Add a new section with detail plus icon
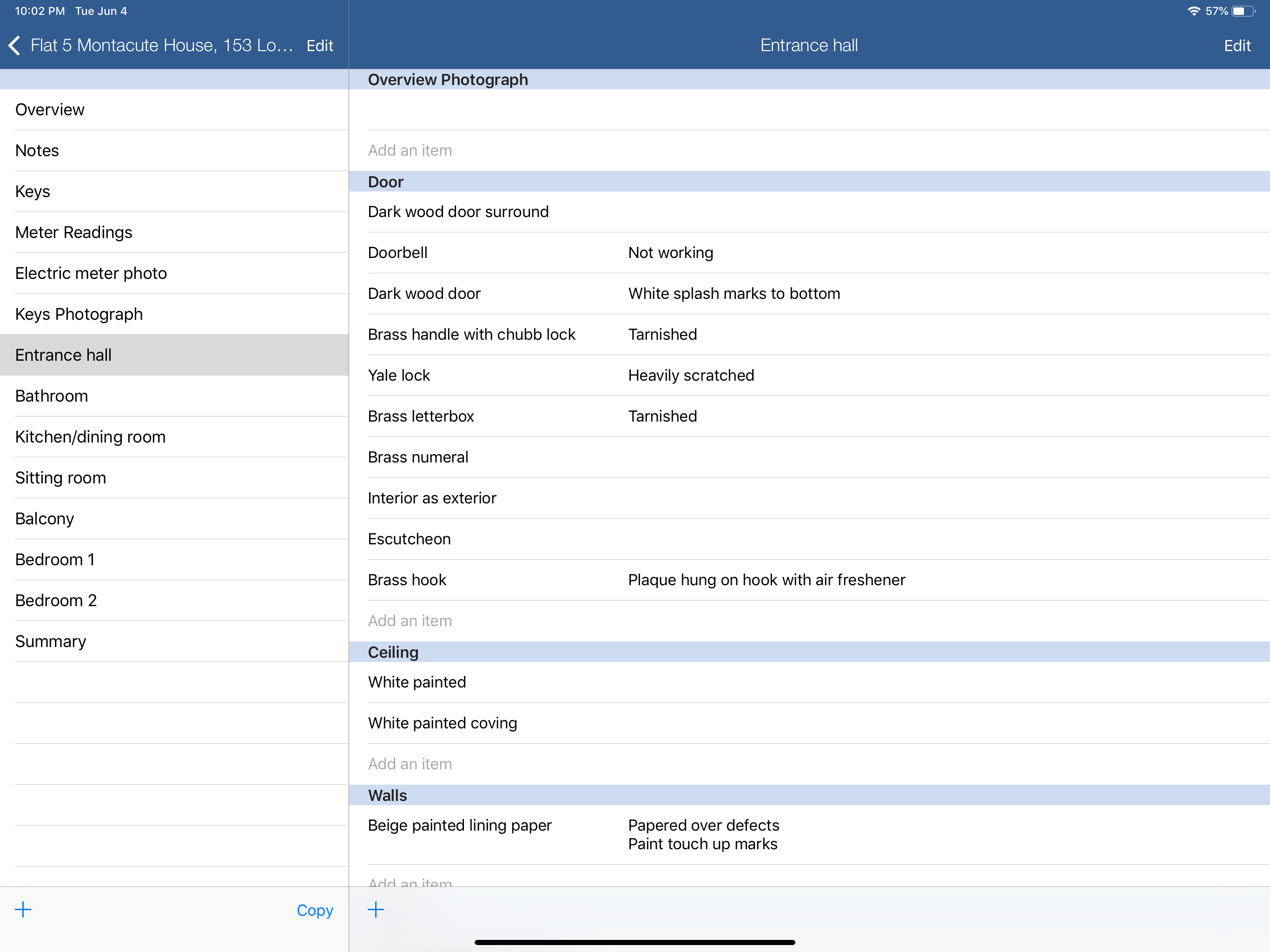Image resolution: width=1270 pixels, height=952 pixels. tap(376, 909)
